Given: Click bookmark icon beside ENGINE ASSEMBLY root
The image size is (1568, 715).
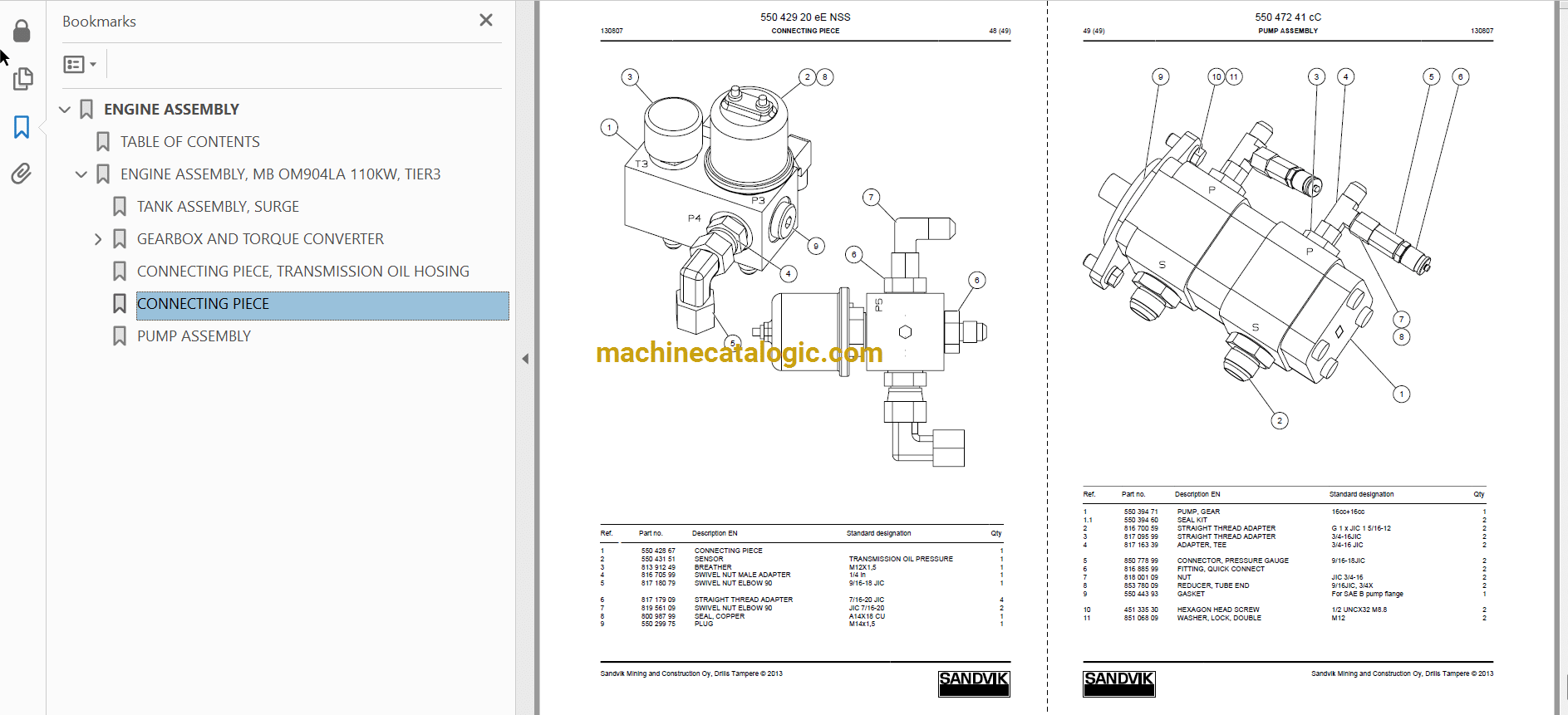Looking at the screenshot, I should coord(86,110).
